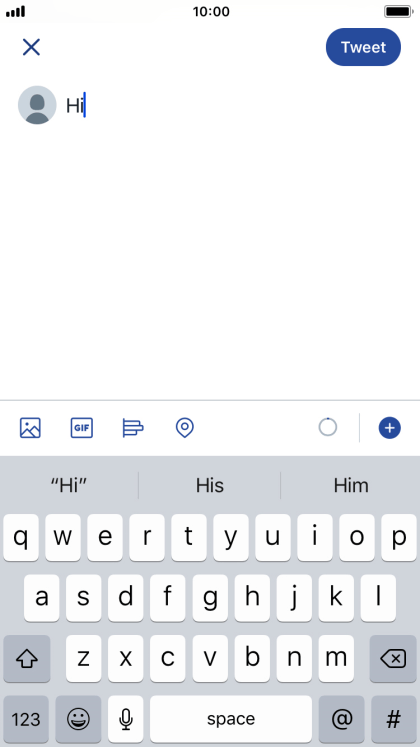Tap the @ mention key
Viewport: 420px width, 747px height.
[342, 718]
